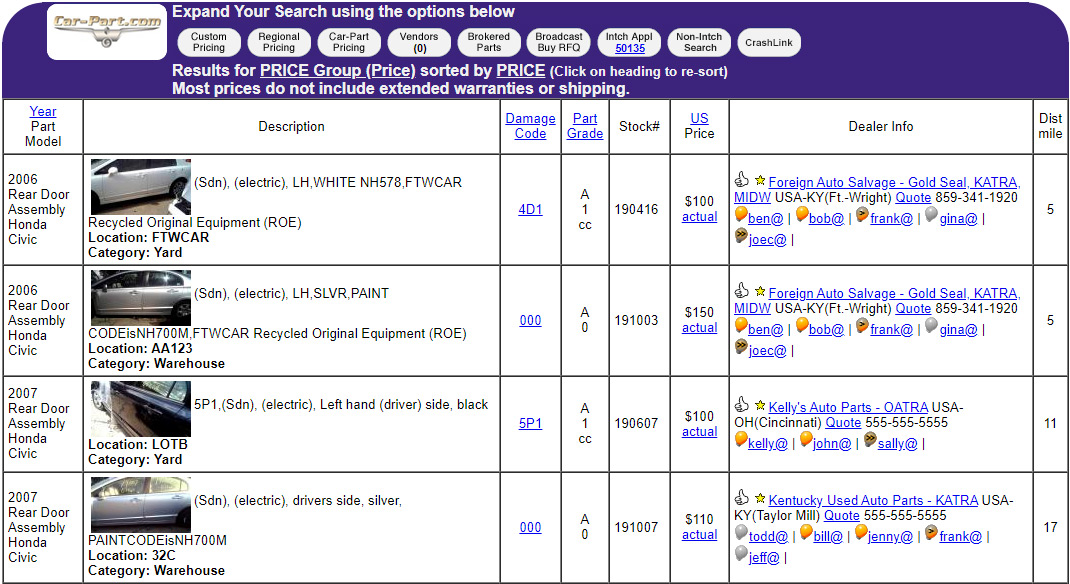
Task: Click the balloon icon beside ben@ in stock 190416 row
Action: click(x=741, y=215)
